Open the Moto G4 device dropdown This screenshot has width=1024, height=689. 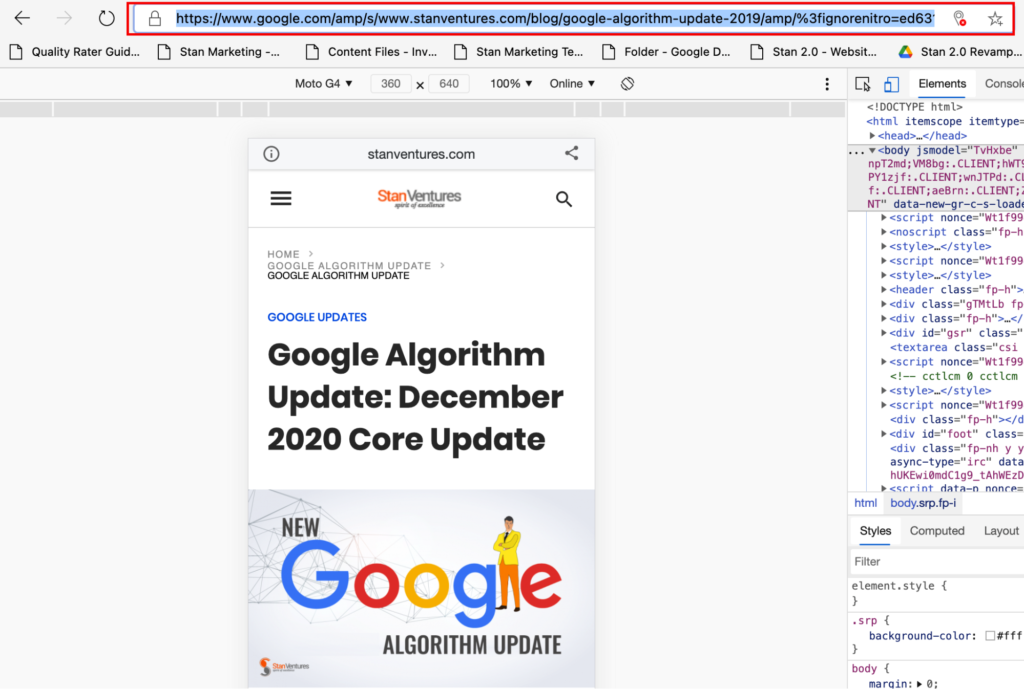323,84
